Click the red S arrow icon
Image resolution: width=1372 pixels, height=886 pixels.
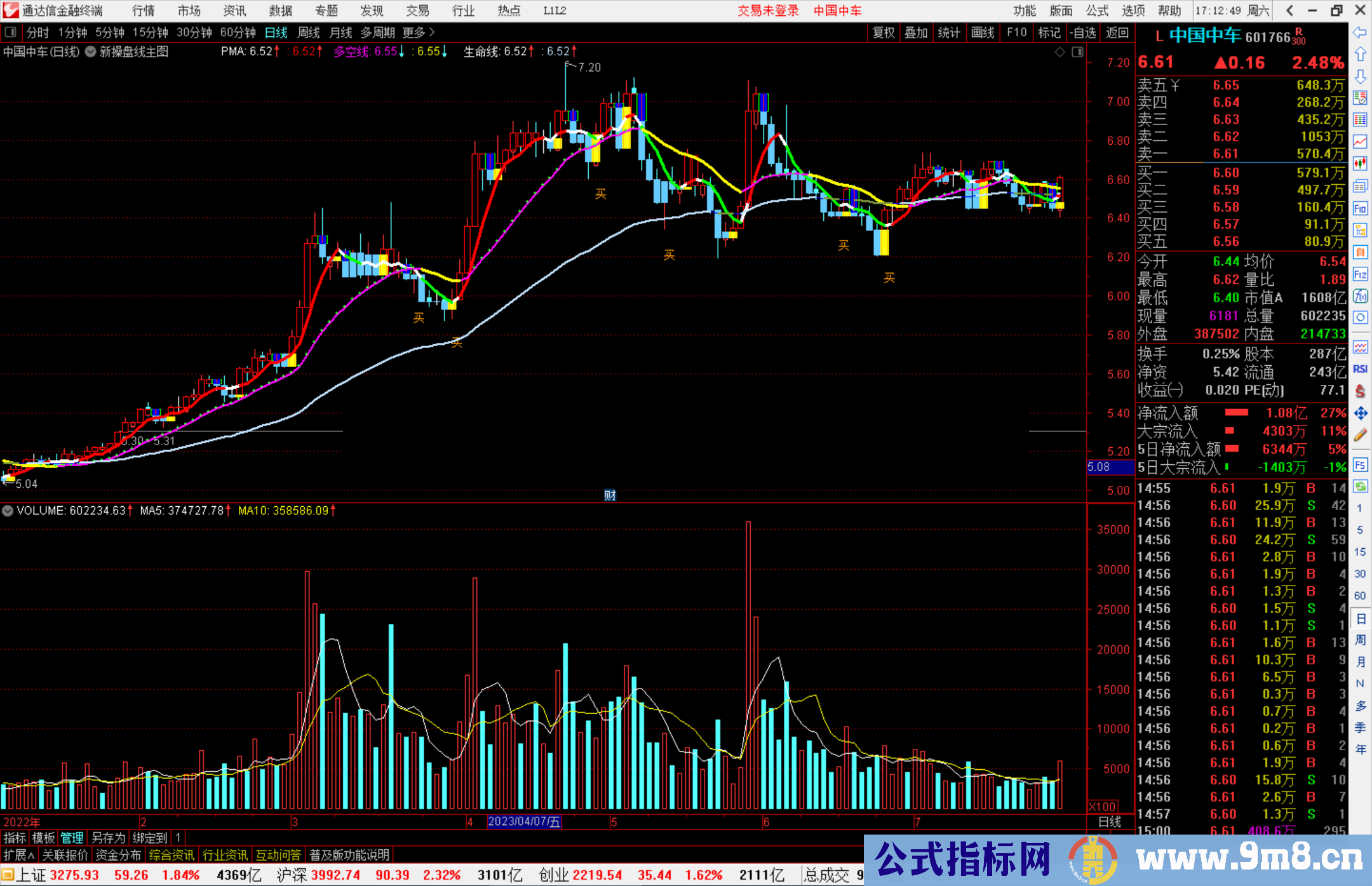click(1360, 391)
